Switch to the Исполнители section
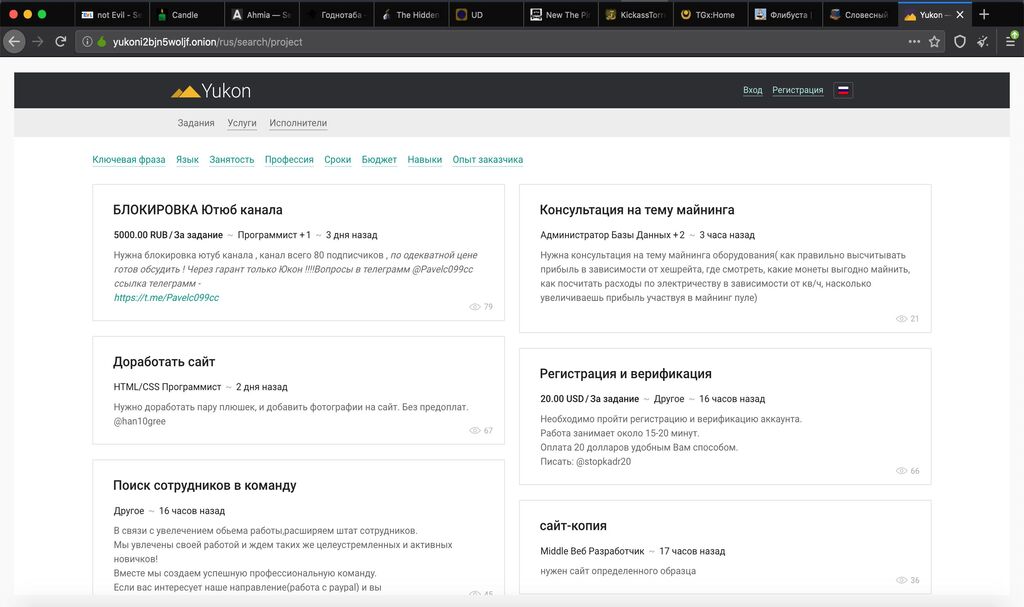This screenshot has height=607, width=1024. click(x=298, y=123)
